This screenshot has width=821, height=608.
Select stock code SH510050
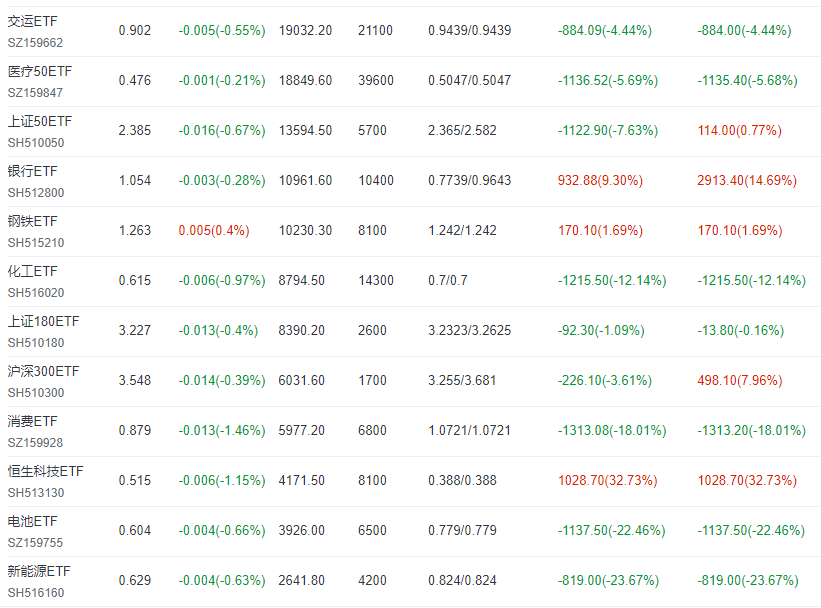pos(36,142)
